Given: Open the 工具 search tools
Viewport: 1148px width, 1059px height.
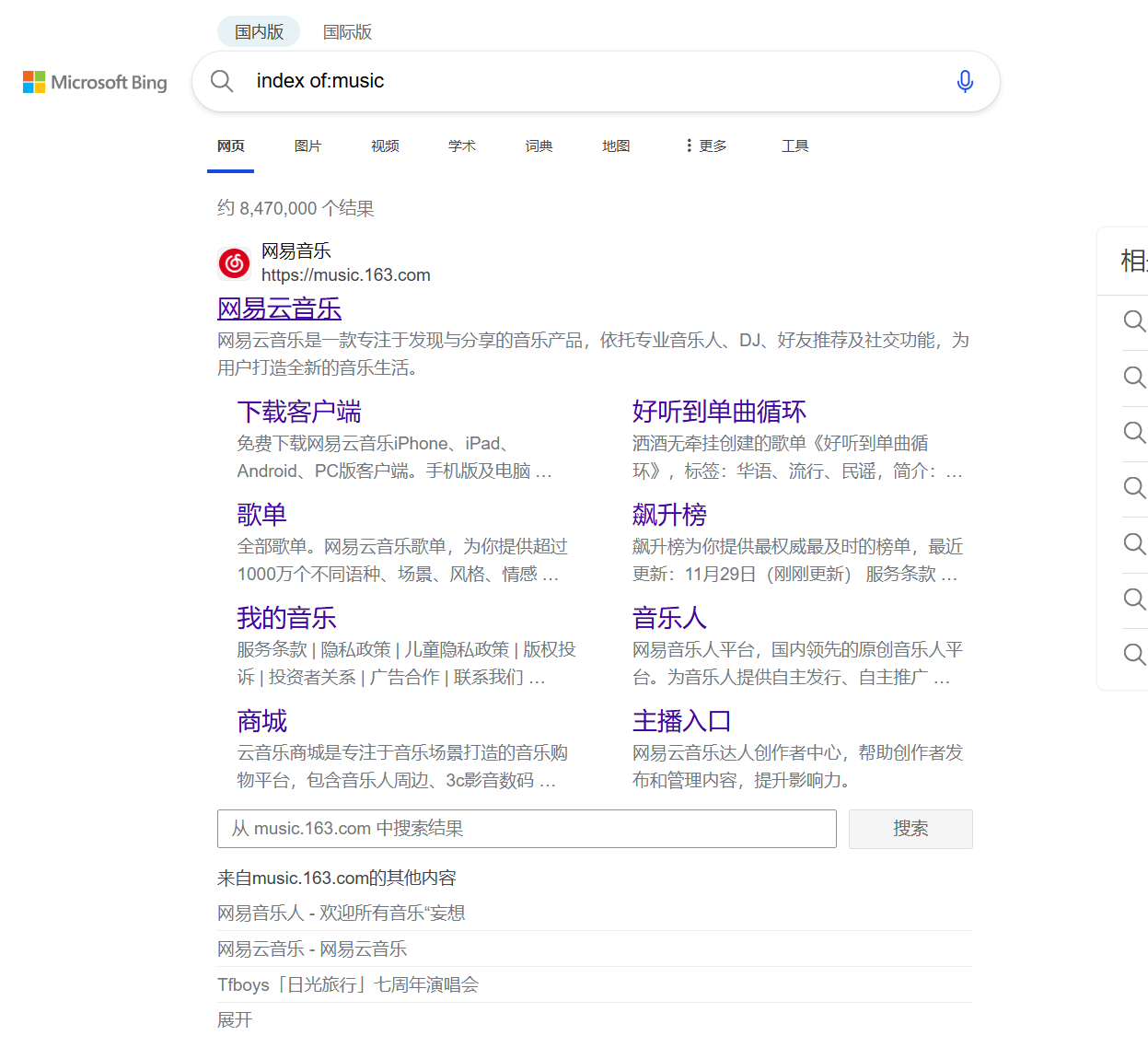Looking at the screenshot, I should pyautogui.click(x=794, y=145).
